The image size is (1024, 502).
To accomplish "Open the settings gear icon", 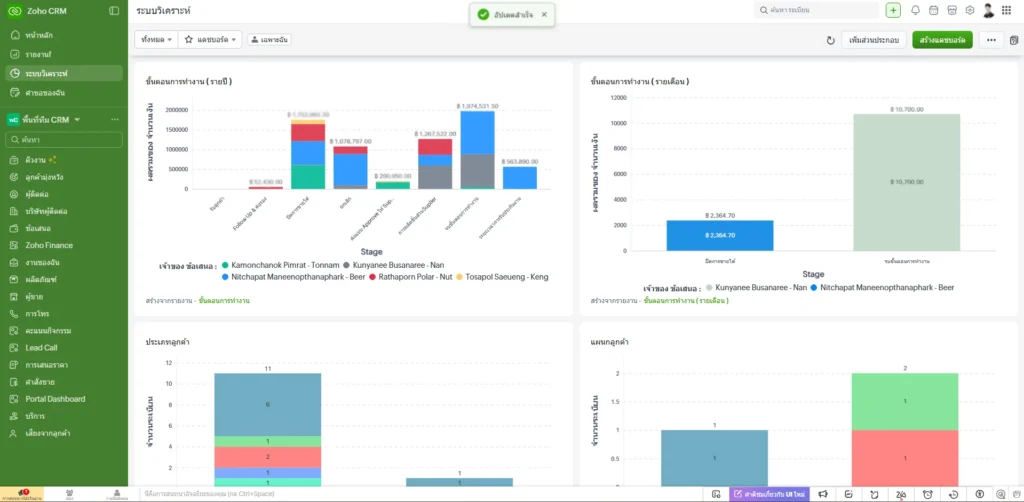I will (x=970, y=10).
